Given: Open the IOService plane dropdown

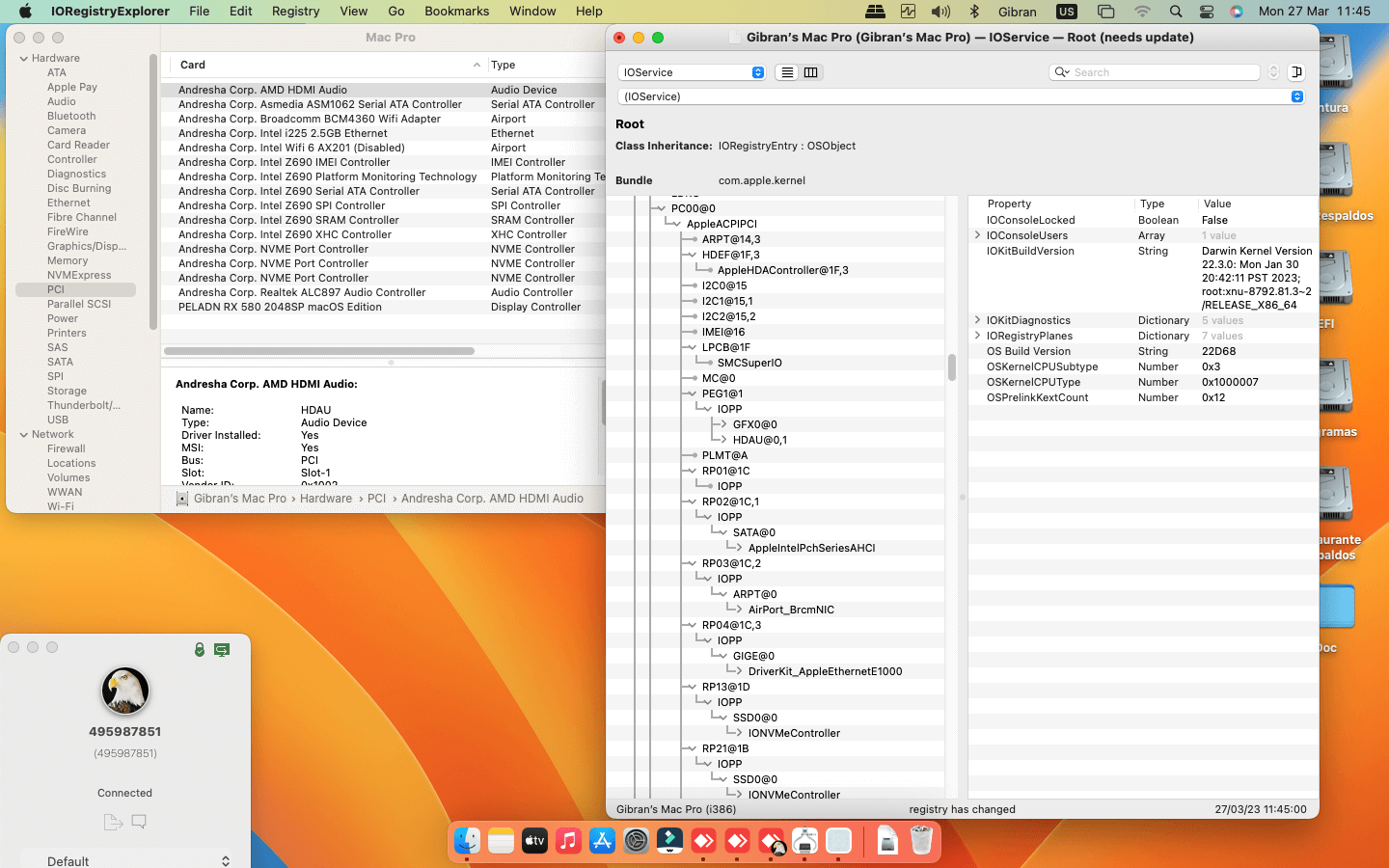Looking at the screenshot, I should pyautogui.click(x=692, y=72).
